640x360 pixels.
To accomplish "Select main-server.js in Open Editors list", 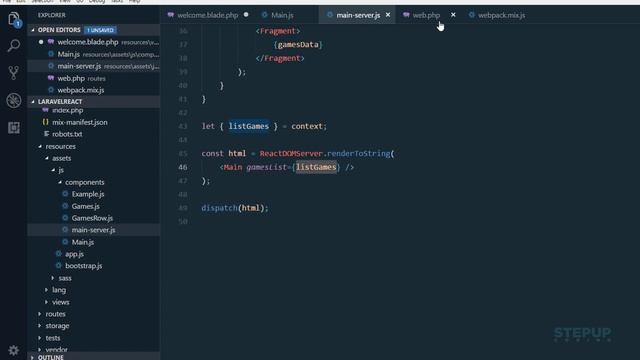I will [x=94, y=66].
